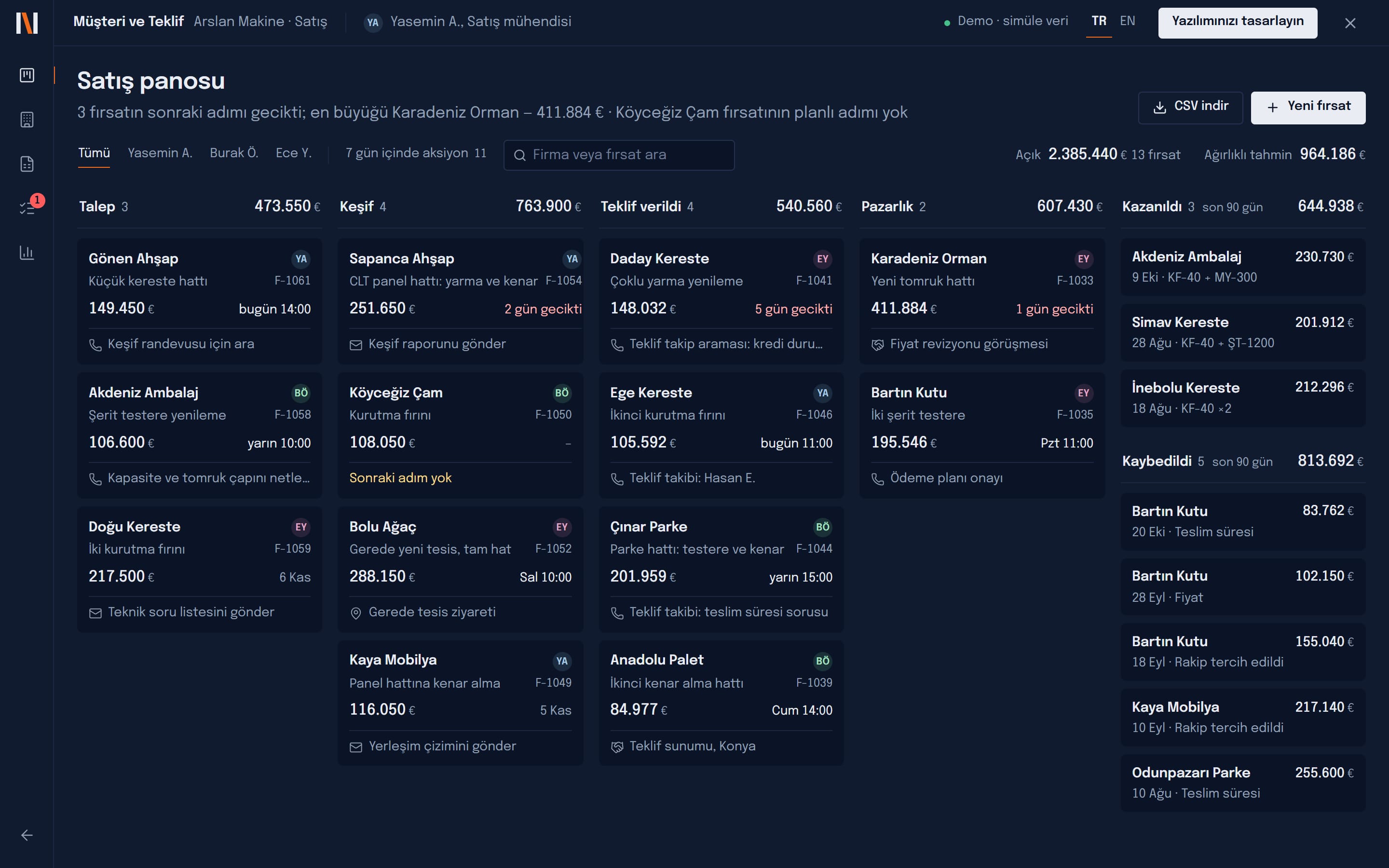
Task: Click 'Sonraki adım yok' on Köyceğiz Çam
Action: click(x=401, y=478)
